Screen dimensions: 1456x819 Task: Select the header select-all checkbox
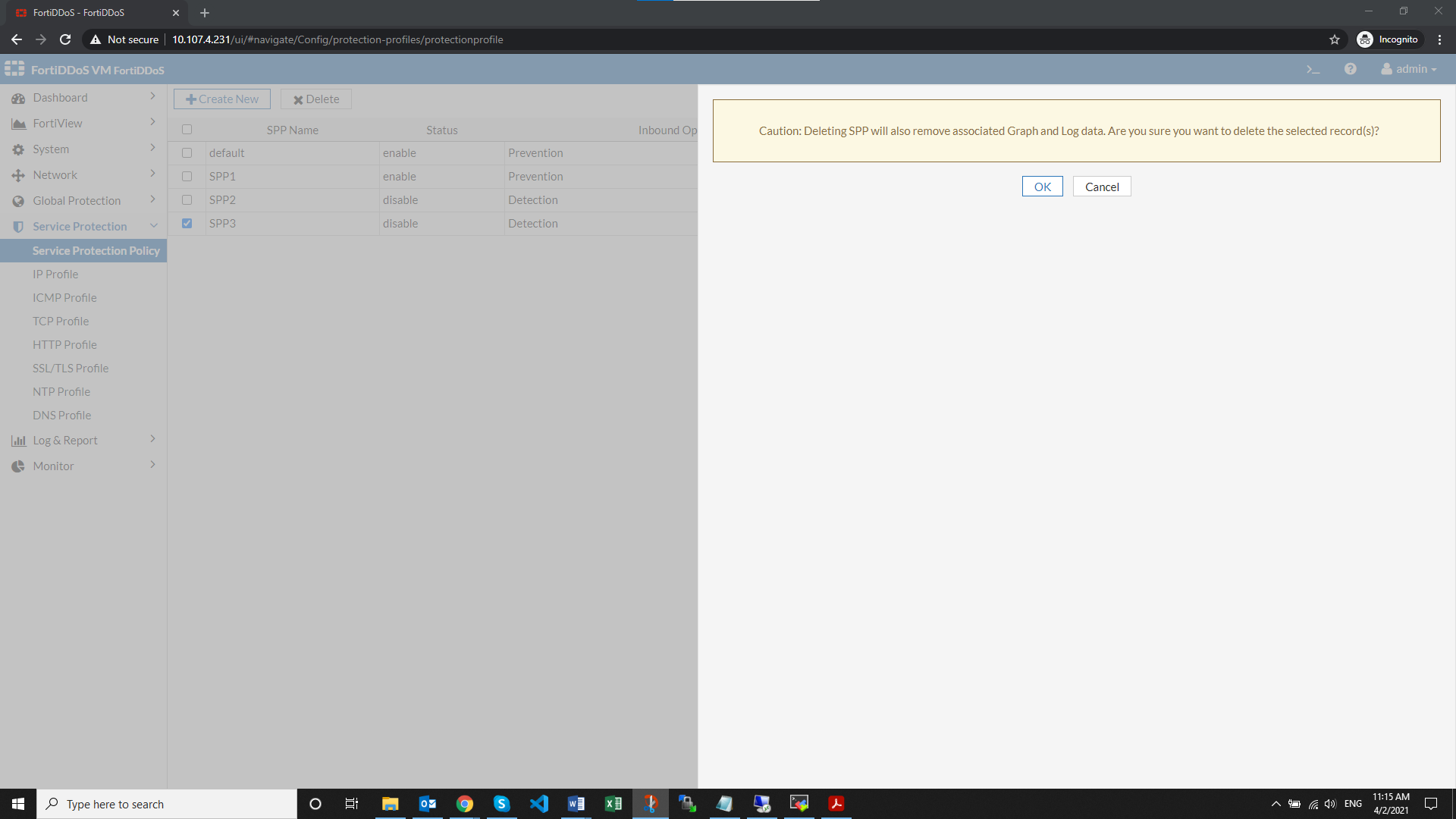187,130
